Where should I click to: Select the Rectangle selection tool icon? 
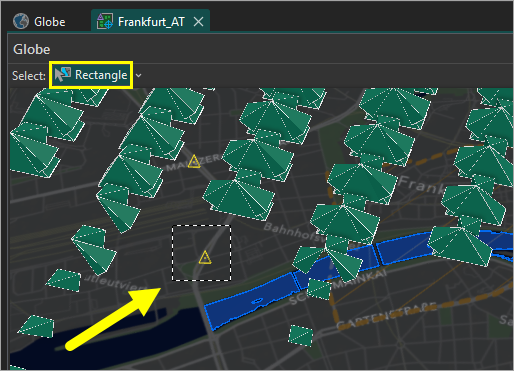pos(63,75)
